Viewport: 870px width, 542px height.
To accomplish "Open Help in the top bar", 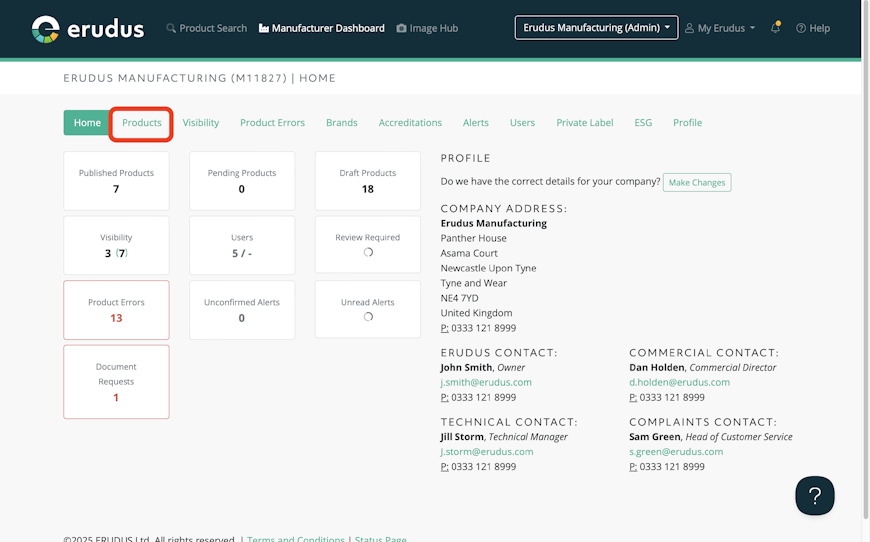I will (x=813, y=28).
